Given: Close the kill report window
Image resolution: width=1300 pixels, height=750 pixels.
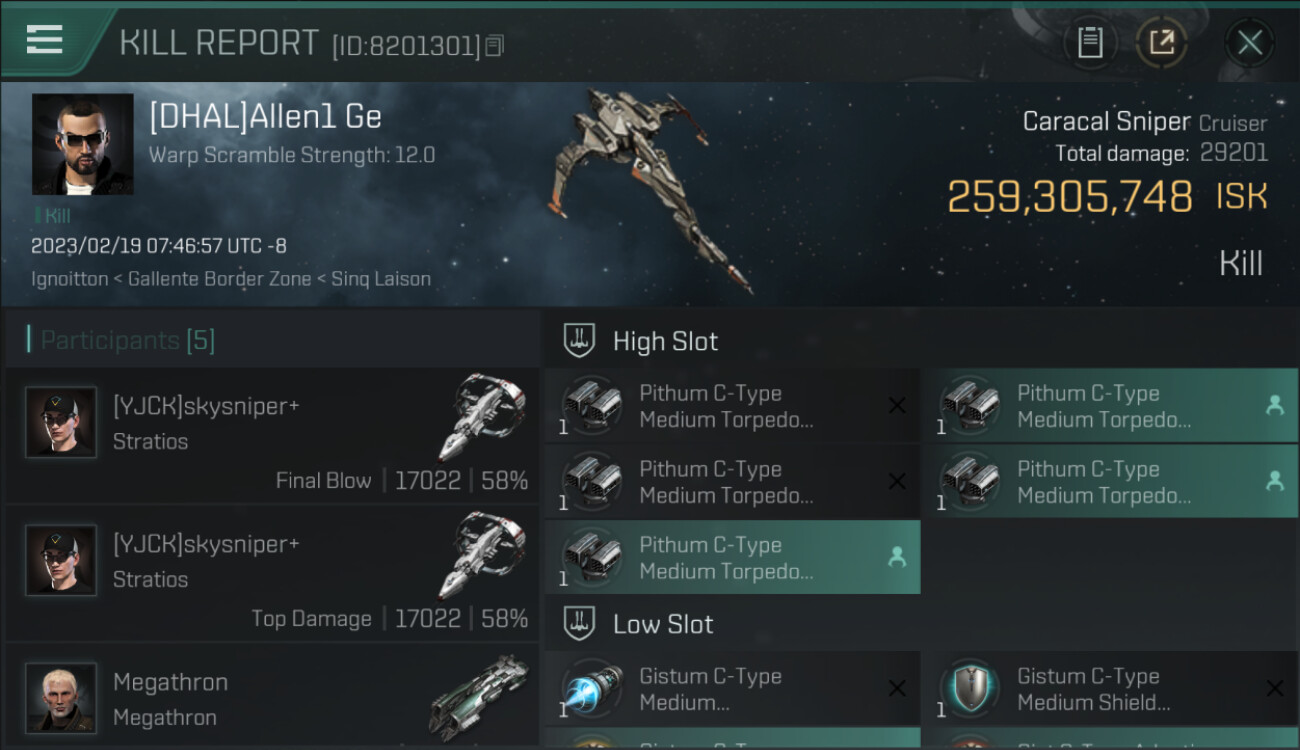Looking at the screenshot, I should coord(1249,42).
